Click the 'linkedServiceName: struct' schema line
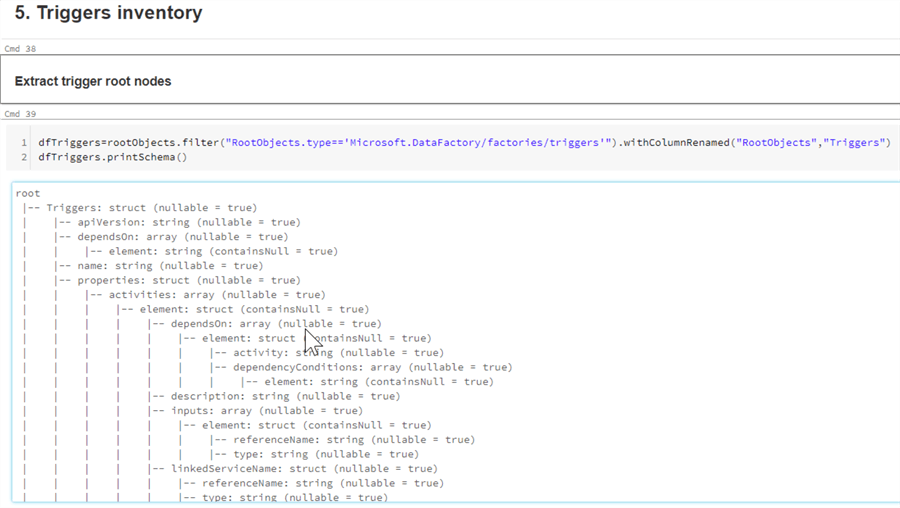The height and width of the screenshot is (508, 900). coord(304,468)
